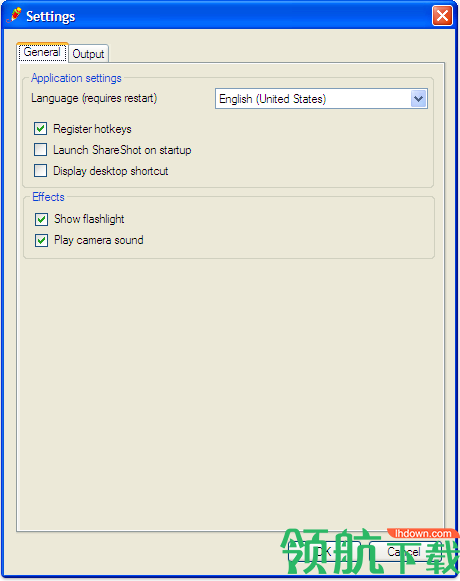Screen dimensions: 460x581
Task: Select the General tab
Action: (42, 52)
